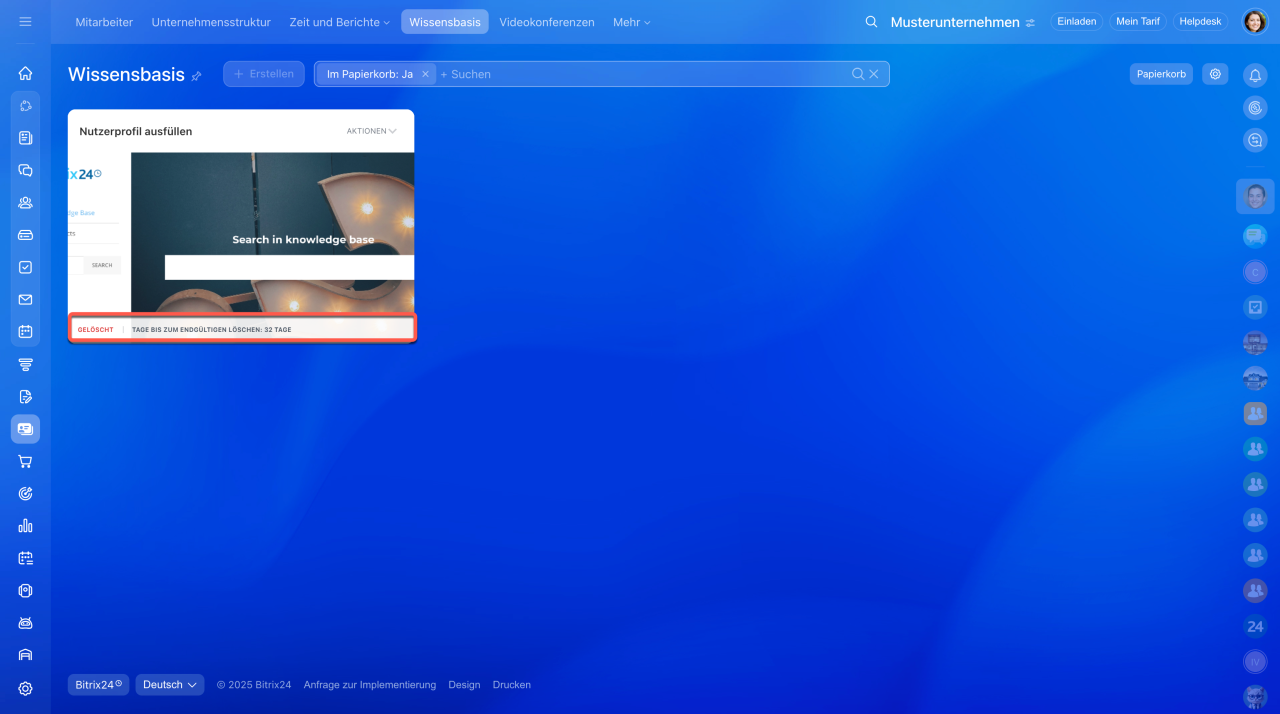Open the spiral CoPilot icon under the bell

tap(1255, 107)
